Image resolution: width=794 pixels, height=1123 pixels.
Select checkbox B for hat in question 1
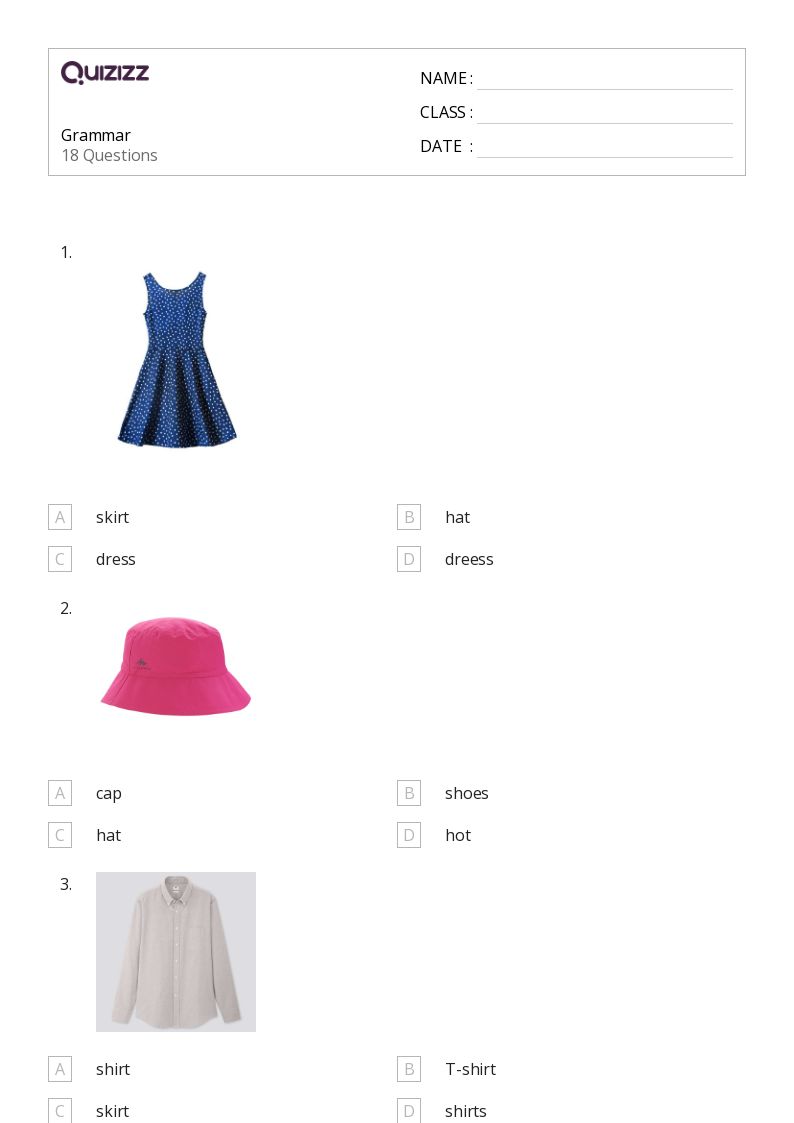pyautogui.click(x=409, y=517)
